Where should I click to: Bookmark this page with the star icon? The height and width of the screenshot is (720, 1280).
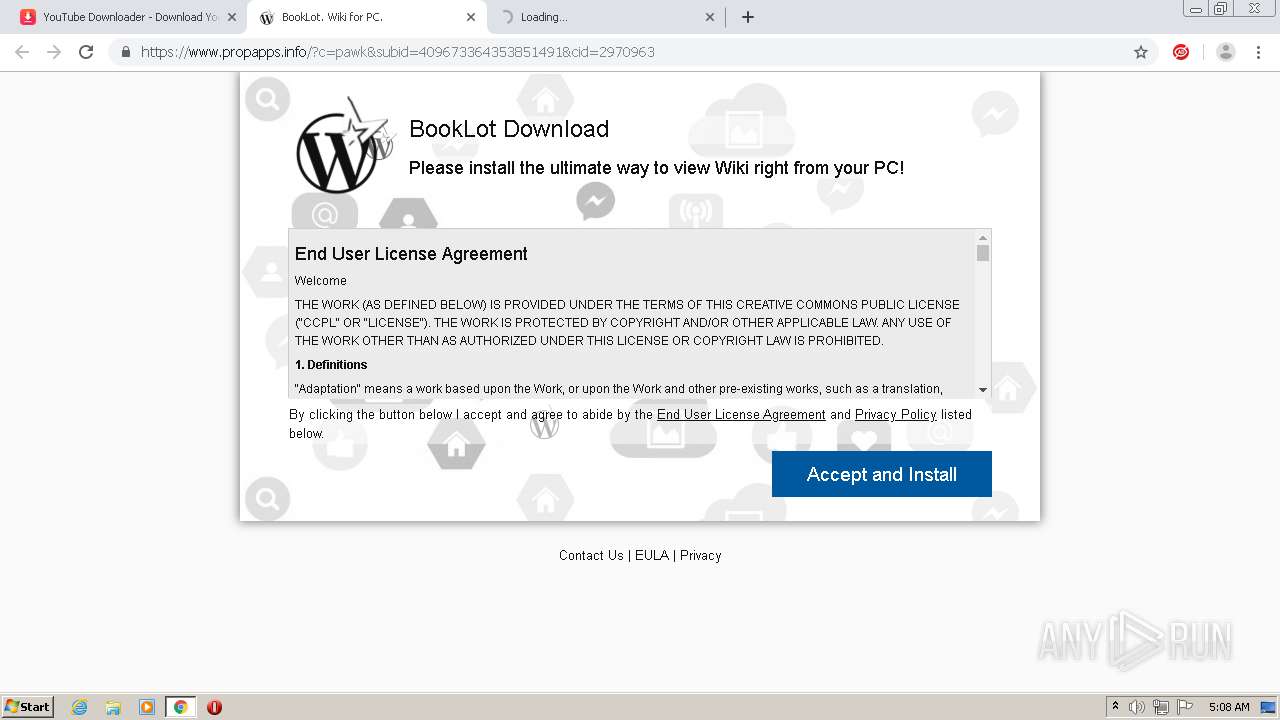[1141, 52]
